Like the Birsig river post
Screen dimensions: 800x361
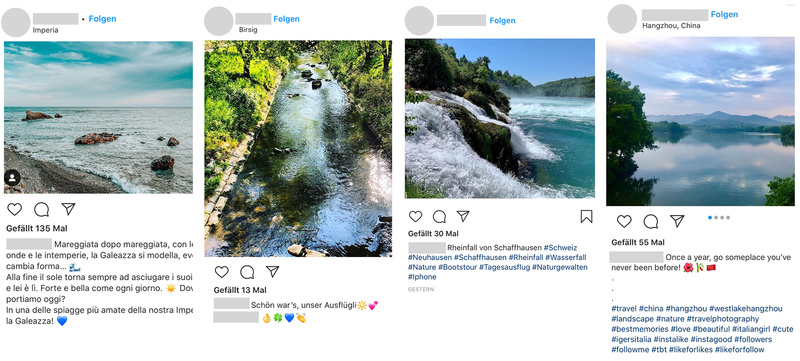(221, 272)
